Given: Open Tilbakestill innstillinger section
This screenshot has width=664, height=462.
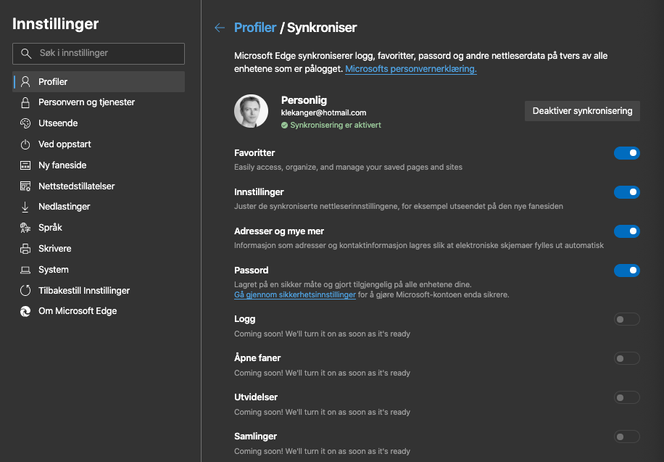Looking at the screenshot, I should pos(98,290).
